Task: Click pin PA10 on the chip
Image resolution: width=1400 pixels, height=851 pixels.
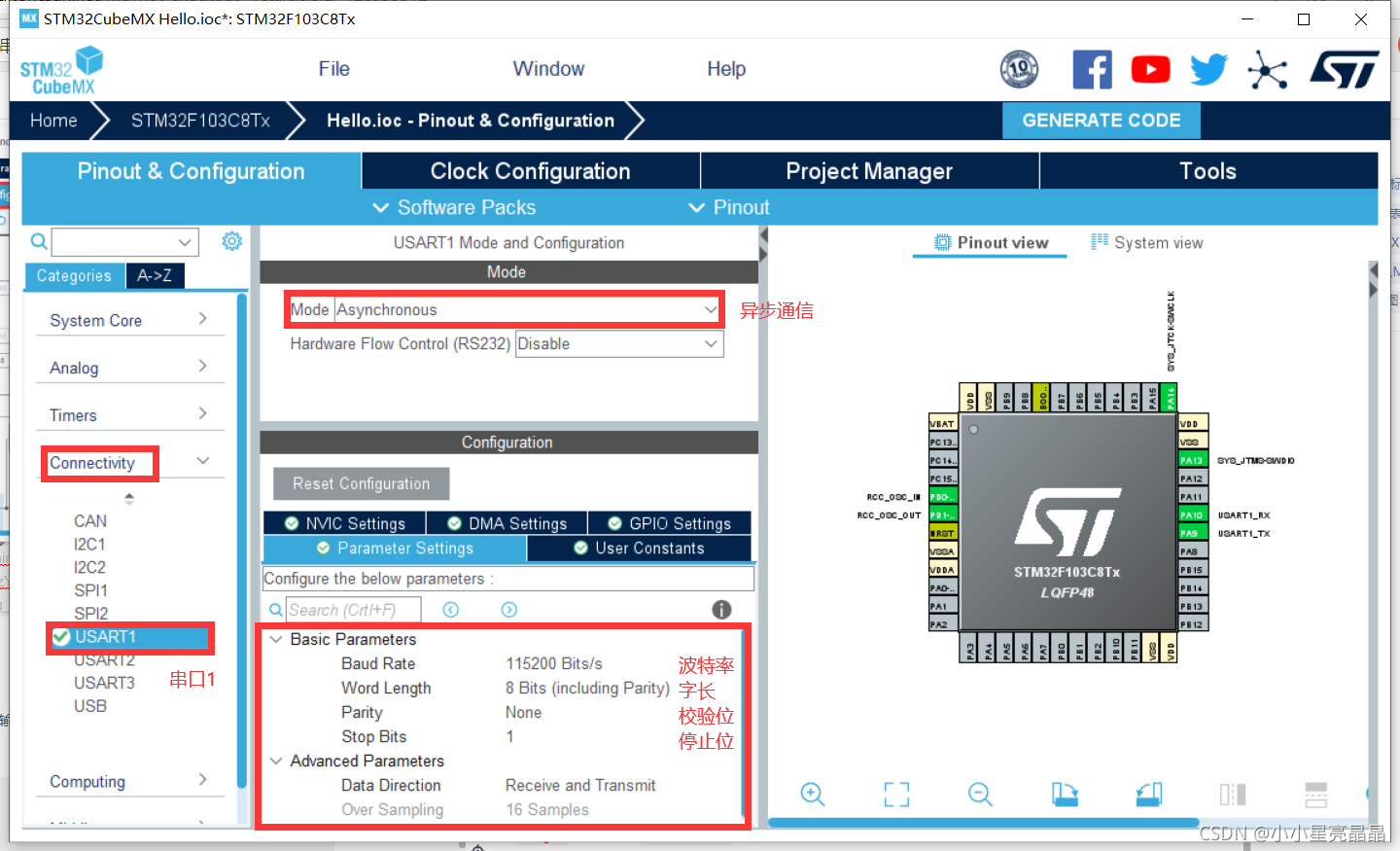Action: (1193, 515)
